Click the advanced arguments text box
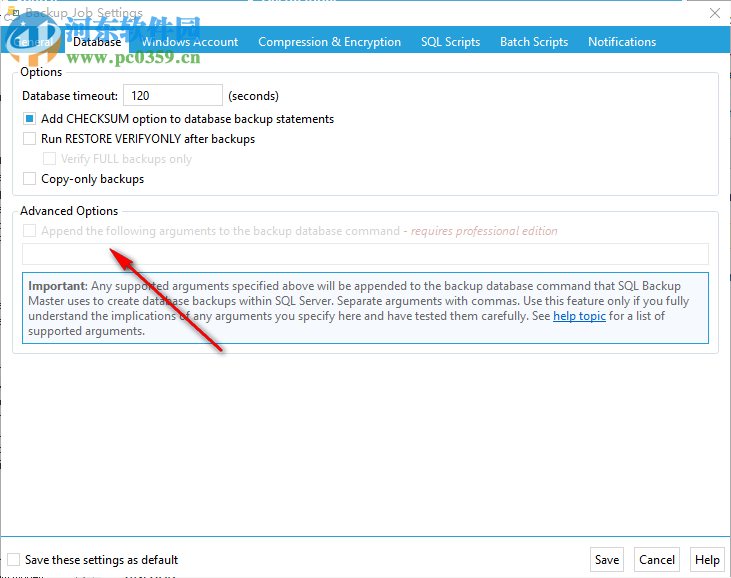The width and height of the screenshot is (731, 578). click(x=366, y=254)
